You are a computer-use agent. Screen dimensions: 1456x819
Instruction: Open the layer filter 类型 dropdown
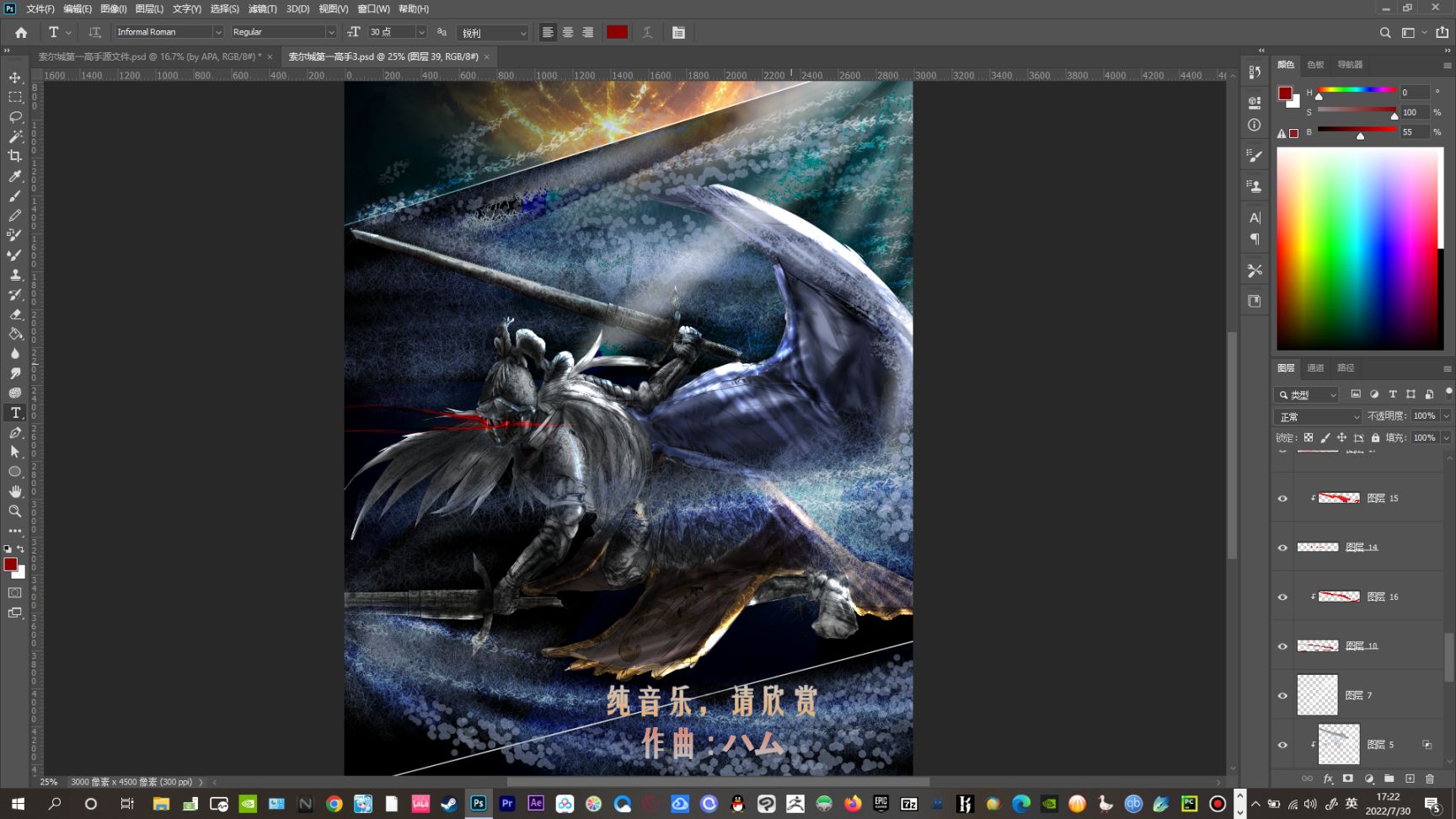1307,394
